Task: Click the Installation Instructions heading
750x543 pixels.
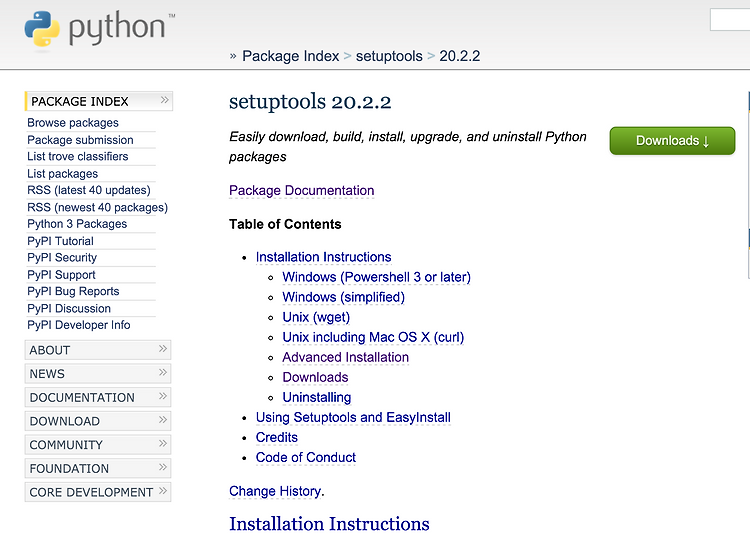Action: (329, 524)
